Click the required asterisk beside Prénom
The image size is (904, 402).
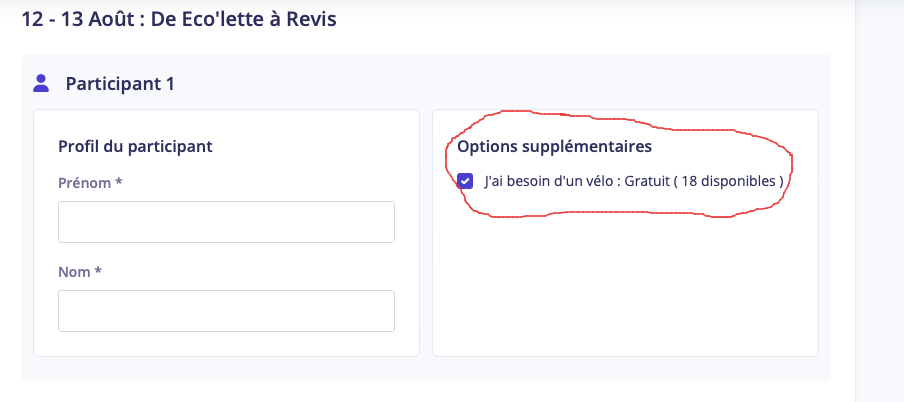tap(119, 182)
